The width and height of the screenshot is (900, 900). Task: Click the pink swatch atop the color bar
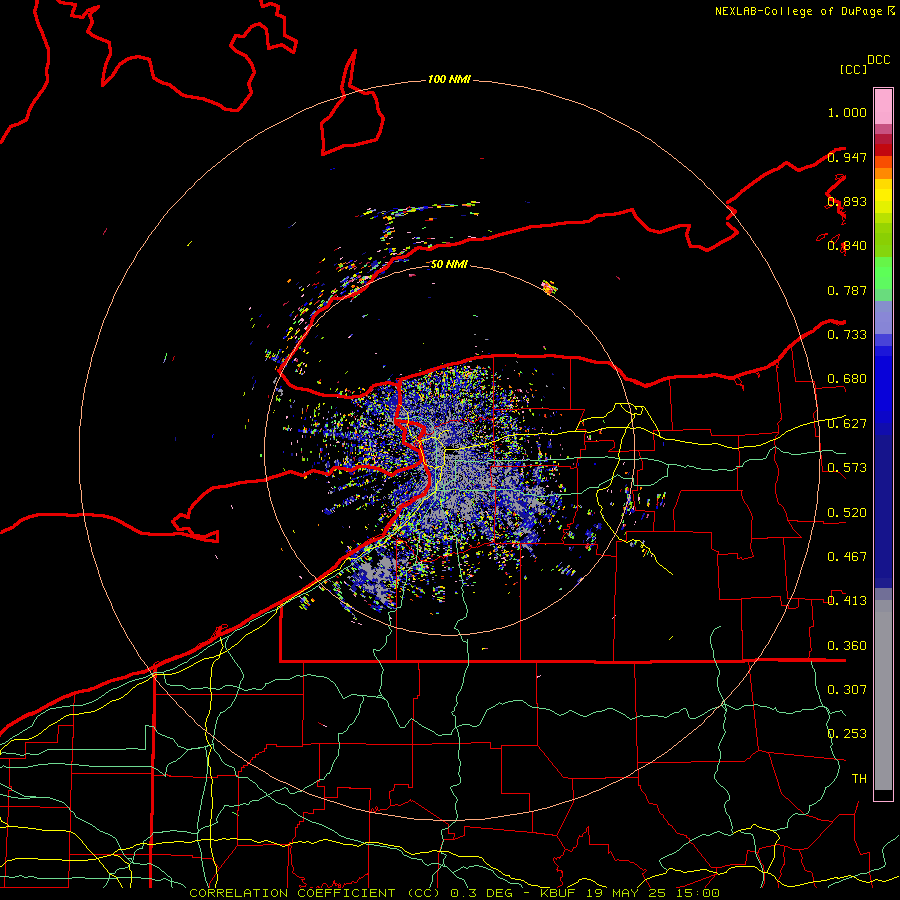tap(883, 107)
